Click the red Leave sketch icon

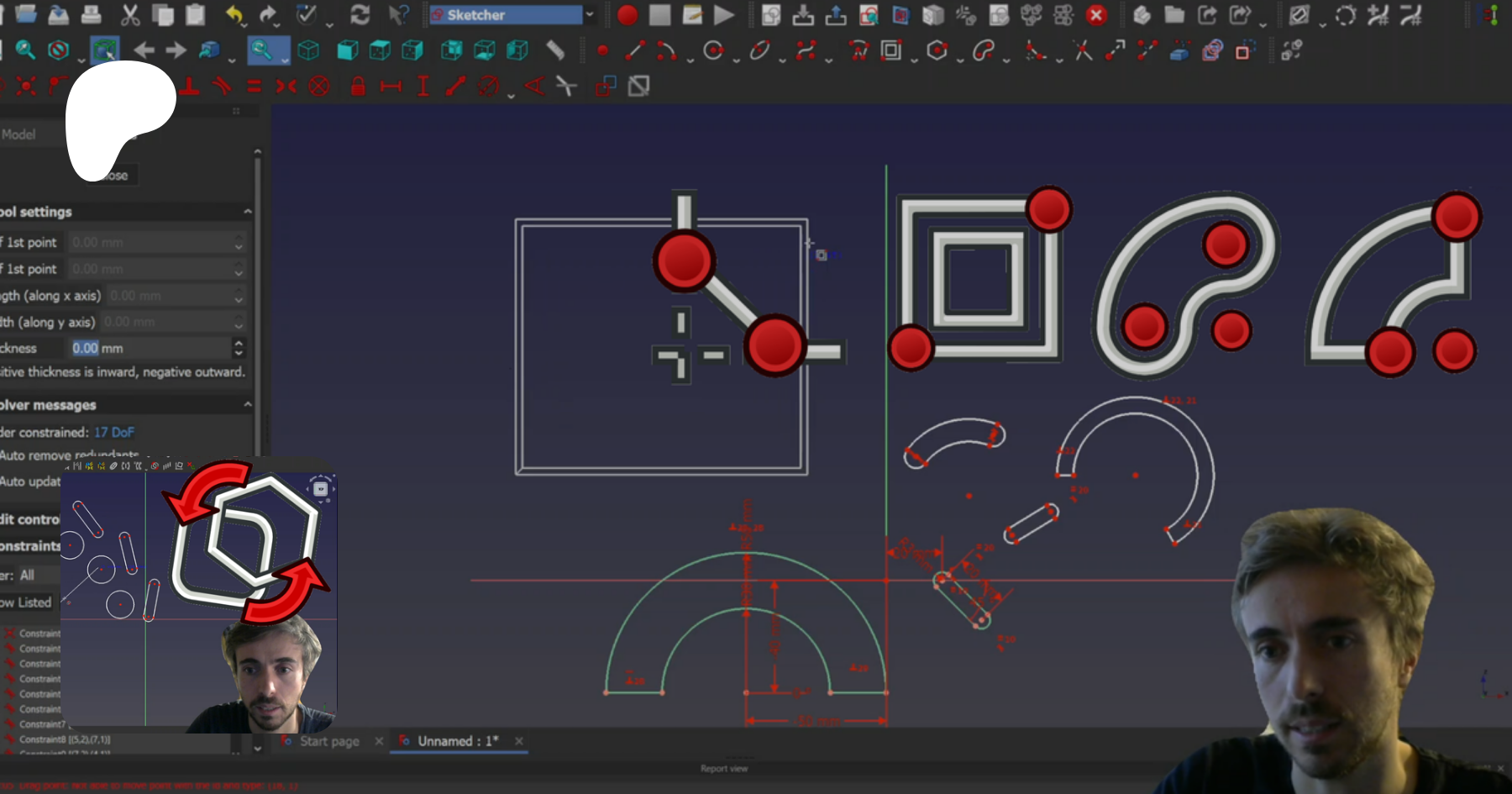coord(1096,15)
